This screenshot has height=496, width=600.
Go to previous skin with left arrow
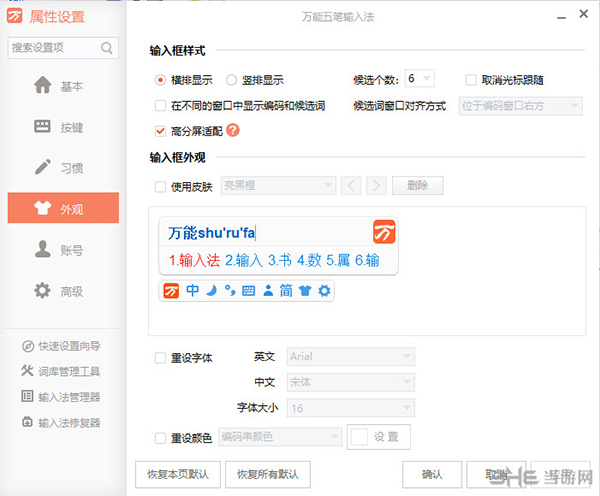click(x=351, y=186)
